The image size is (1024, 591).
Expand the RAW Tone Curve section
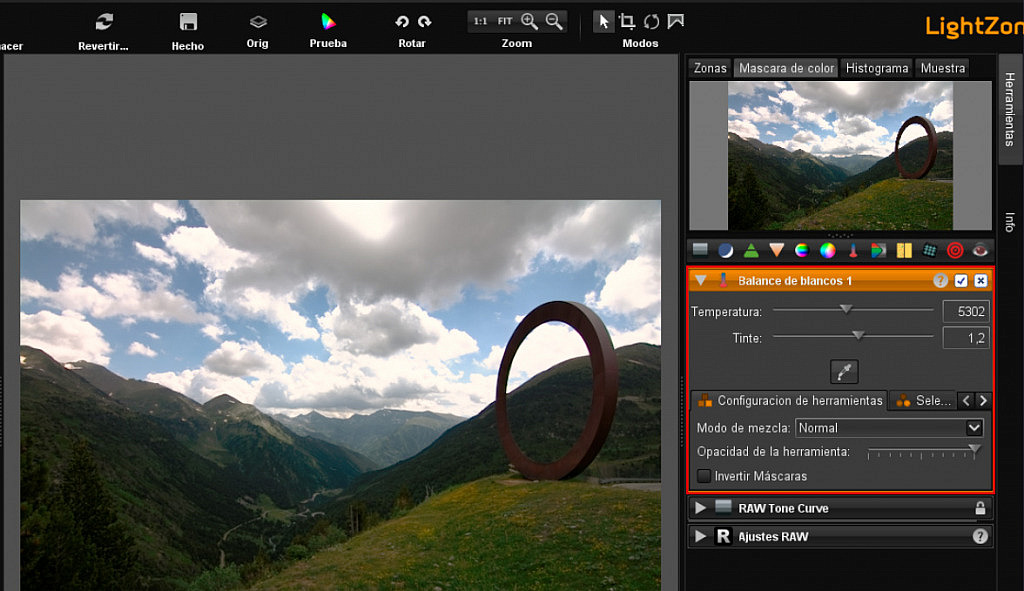700,508
